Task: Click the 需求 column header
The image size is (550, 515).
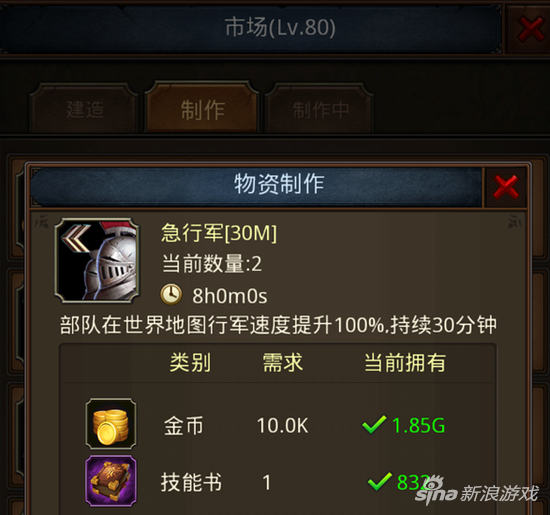Action: coord(283,362)
